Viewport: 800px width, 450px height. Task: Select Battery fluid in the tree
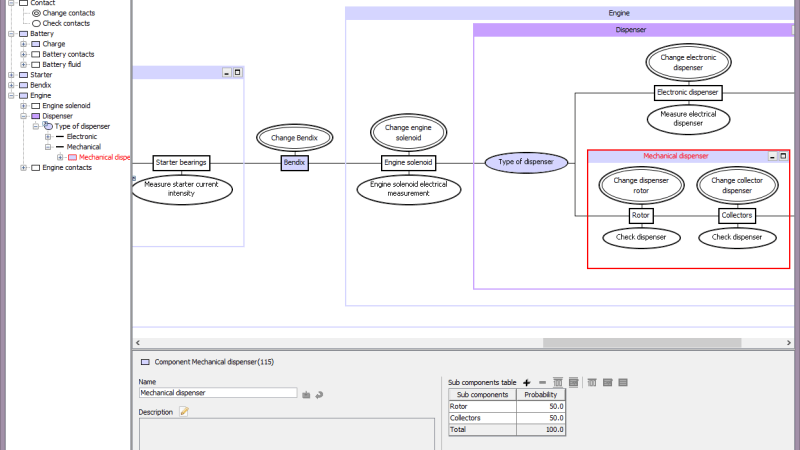tap(61, 64)
